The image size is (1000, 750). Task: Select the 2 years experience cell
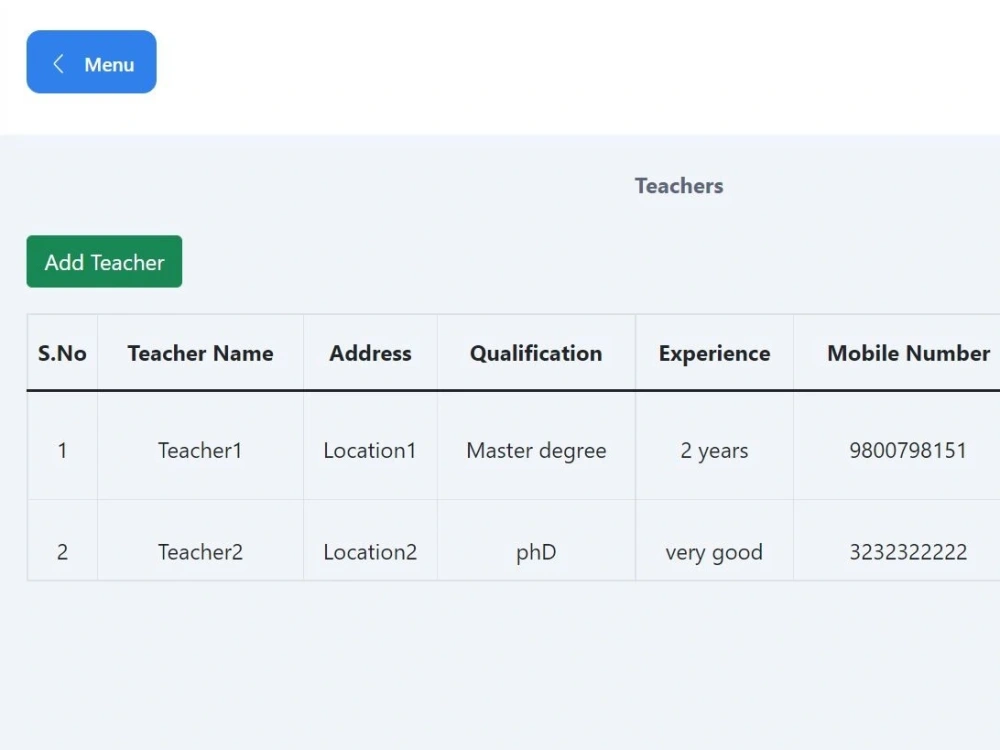pos(714,451)
